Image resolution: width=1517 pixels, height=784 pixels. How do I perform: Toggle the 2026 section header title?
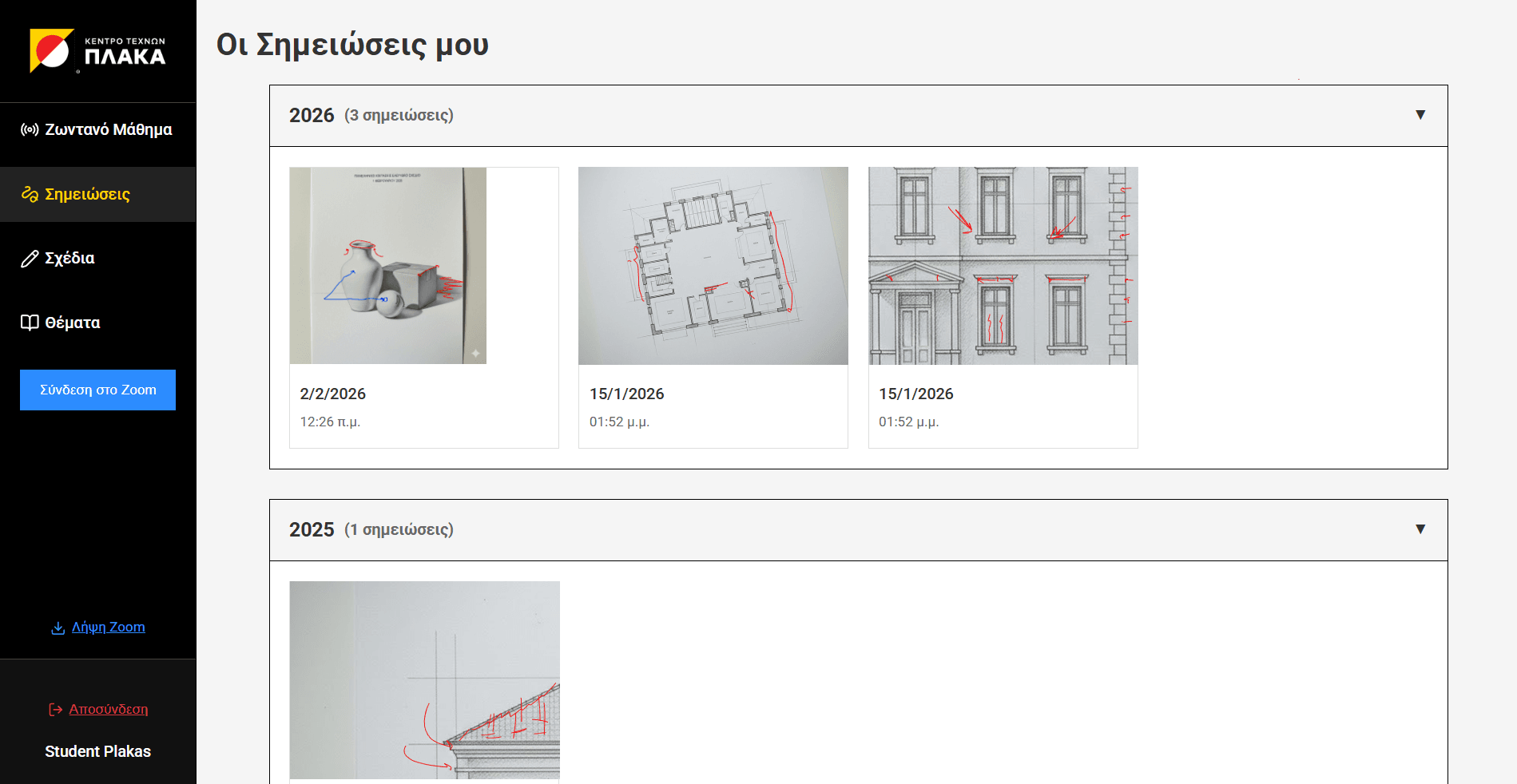[x=312, y=116]
